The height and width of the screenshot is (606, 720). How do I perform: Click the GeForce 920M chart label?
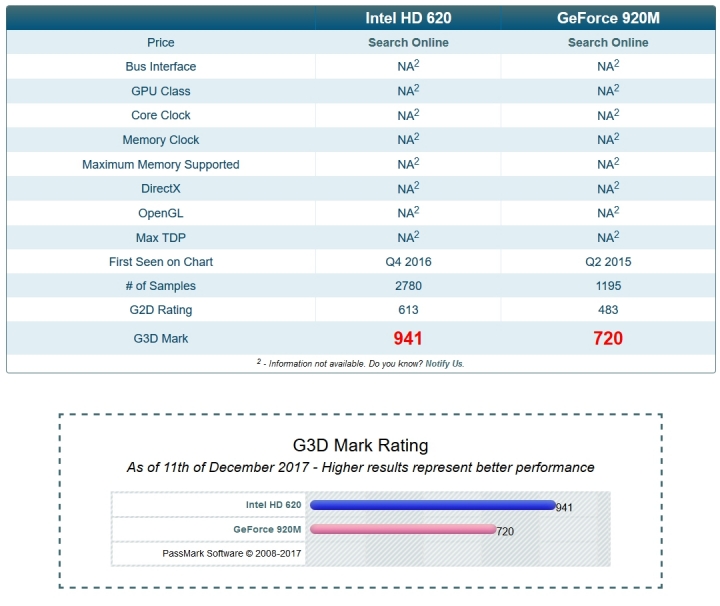pyautogui.click(x=267, y=529)
